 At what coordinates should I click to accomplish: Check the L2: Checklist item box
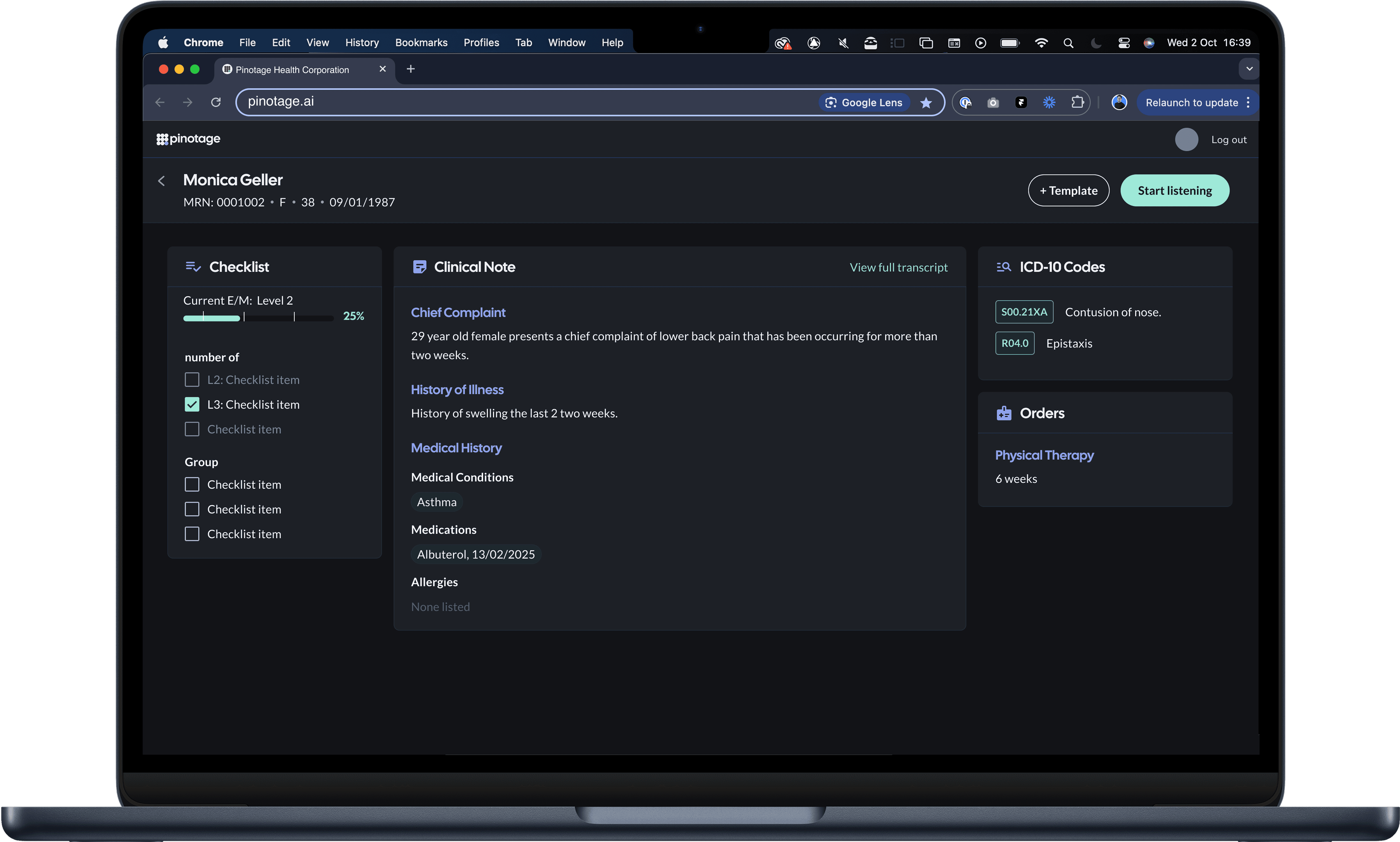tap(192, 379)
